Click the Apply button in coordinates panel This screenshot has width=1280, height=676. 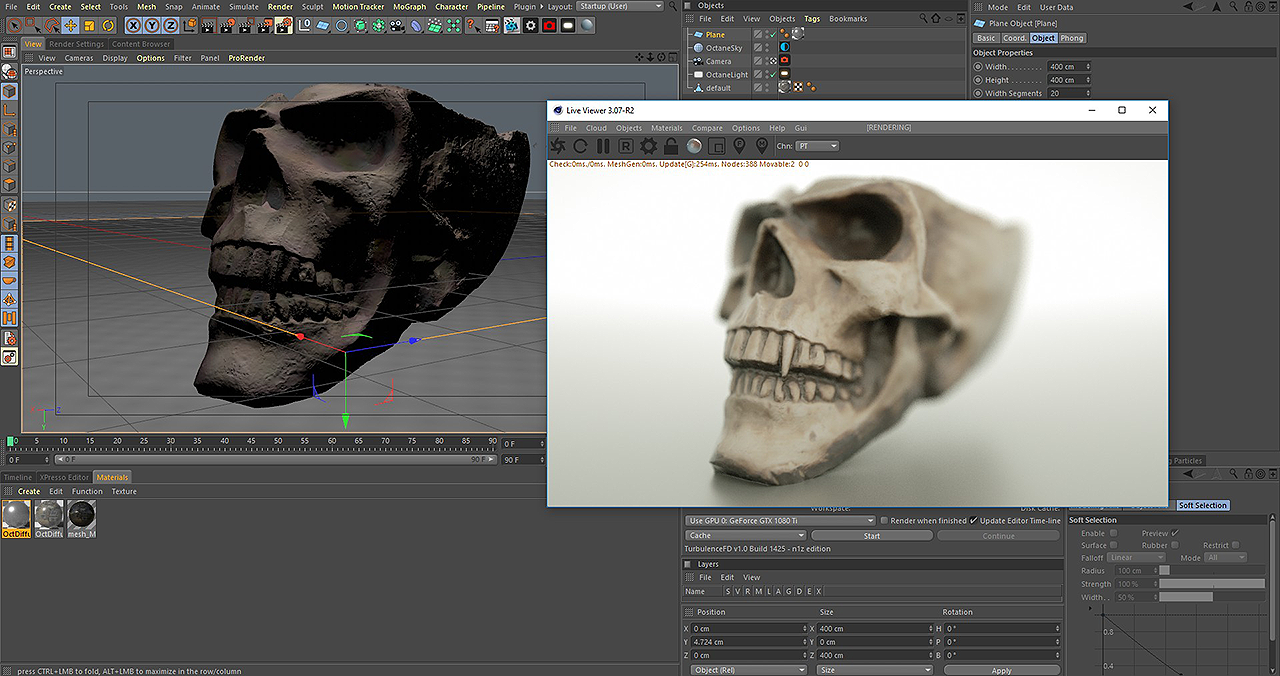1001,670
